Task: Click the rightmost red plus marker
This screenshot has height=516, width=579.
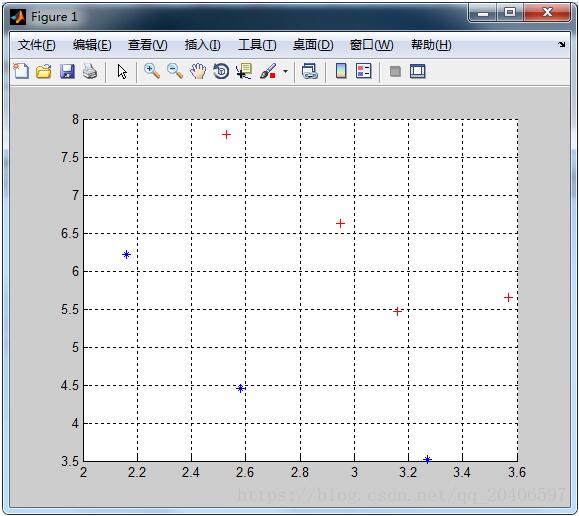Action: (x=508, y=297)
